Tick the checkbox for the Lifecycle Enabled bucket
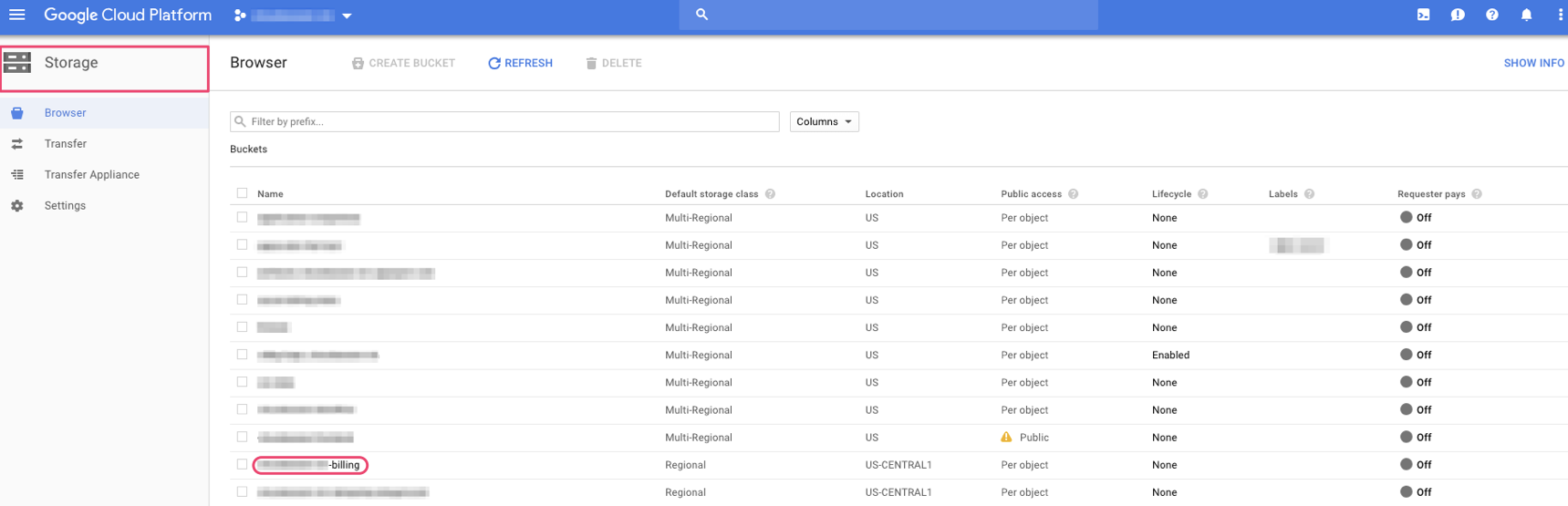The height and width of the screenshot is (506, 1568). coord(242,355)
